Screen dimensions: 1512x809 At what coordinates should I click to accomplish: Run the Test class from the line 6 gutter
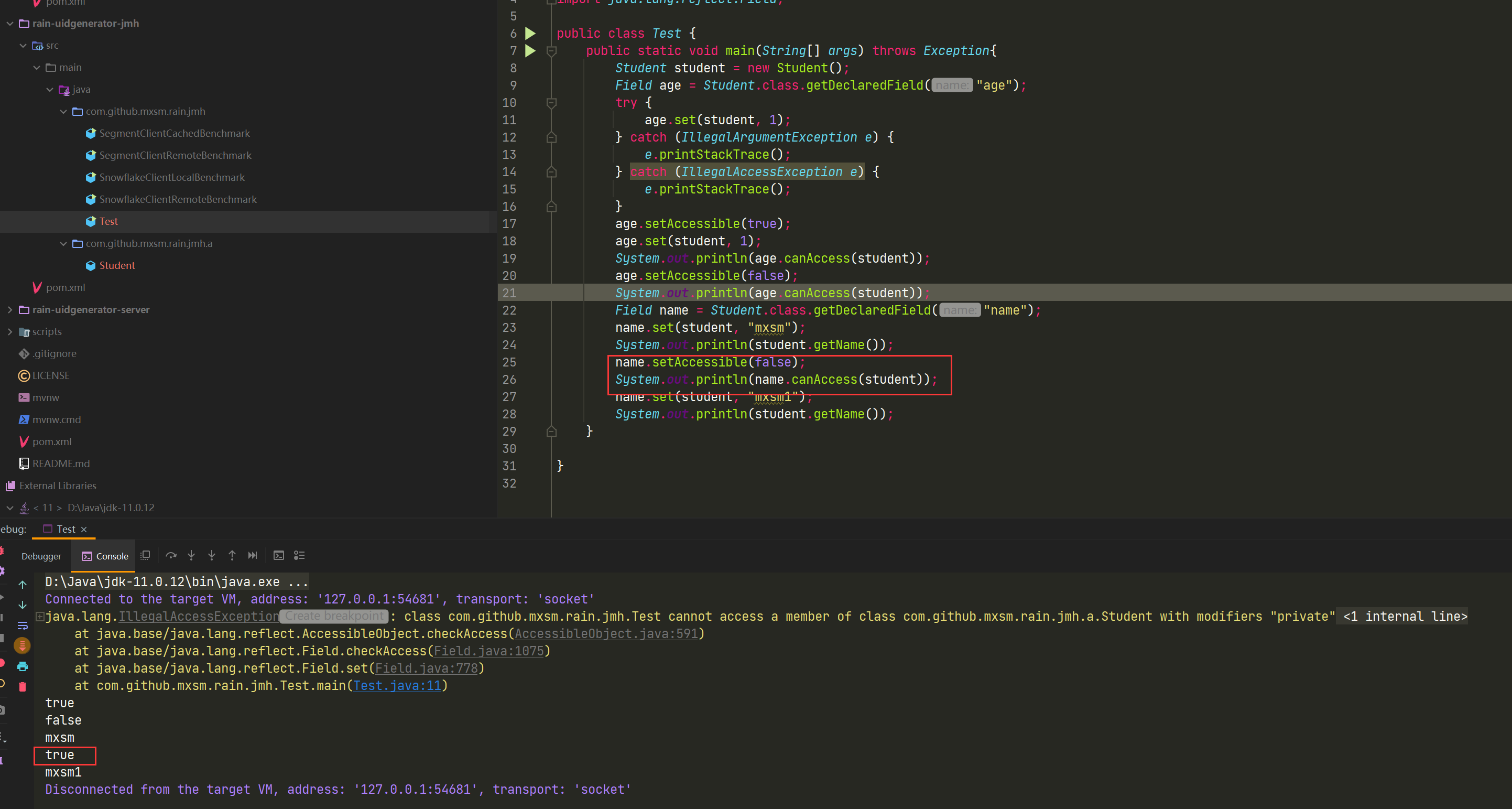(x=530, y=34)
